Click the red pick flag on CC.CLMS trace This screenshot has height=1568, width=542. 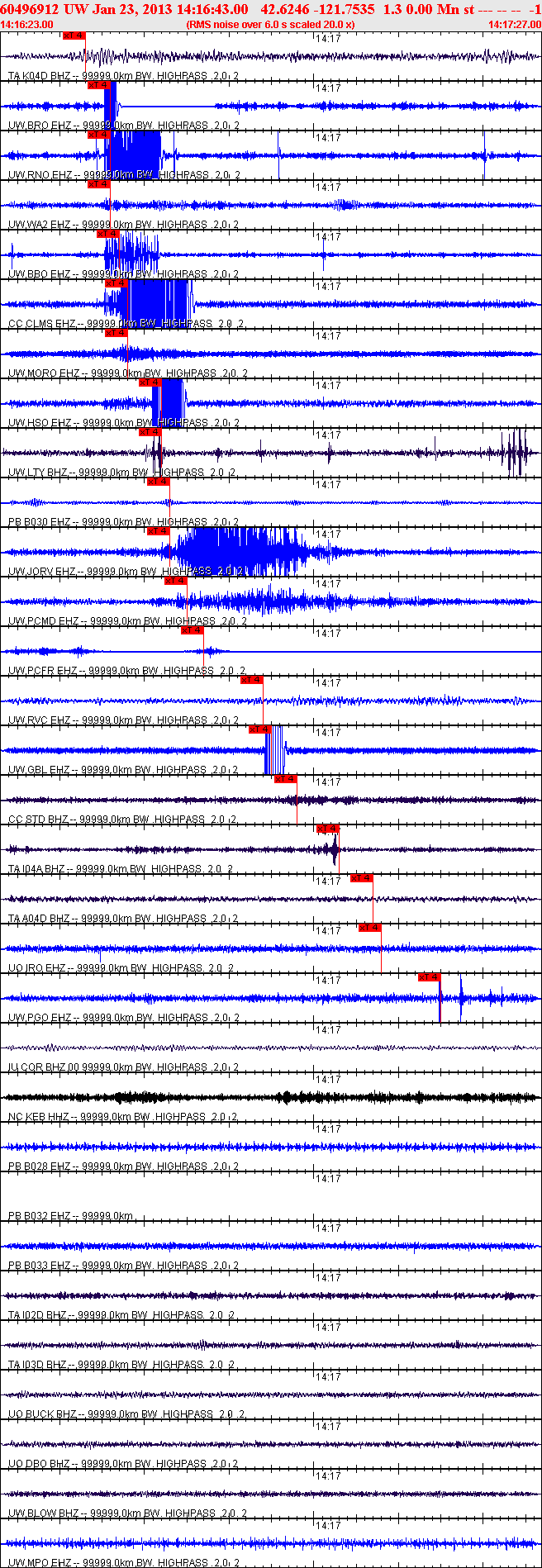point(116,283)
